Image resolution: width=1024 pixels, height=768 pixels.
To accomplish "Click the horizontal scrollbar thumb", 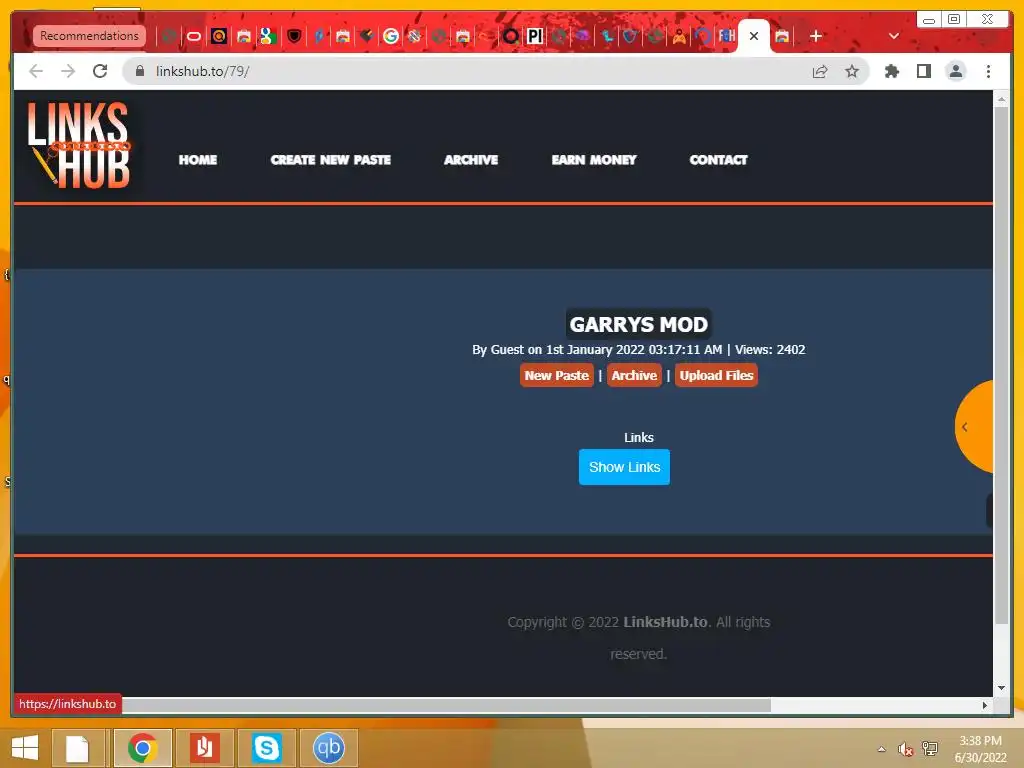I will (x=446, y=705).
